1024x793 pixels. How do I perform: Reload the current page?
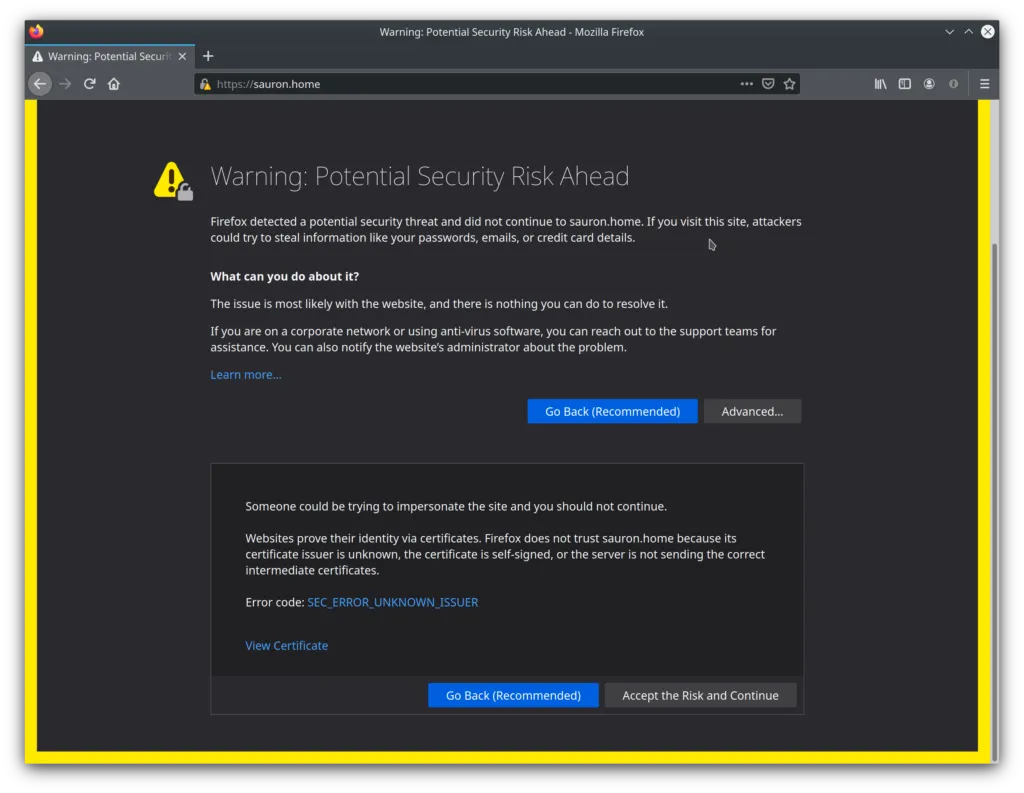click(x=89, y=84)
